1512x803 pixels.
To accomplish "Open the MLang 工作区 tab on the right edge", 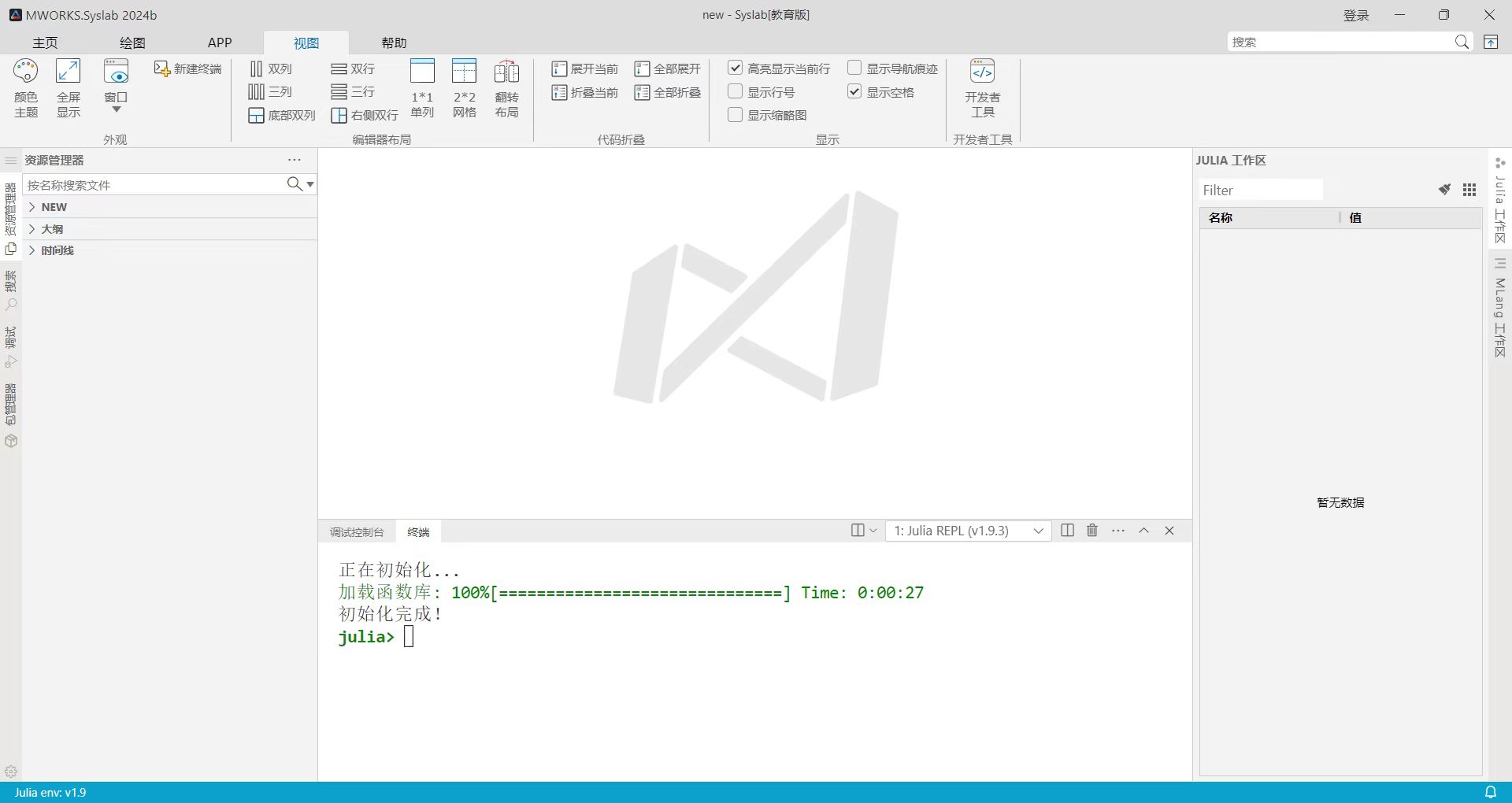I will click(x=1500, y=307).
